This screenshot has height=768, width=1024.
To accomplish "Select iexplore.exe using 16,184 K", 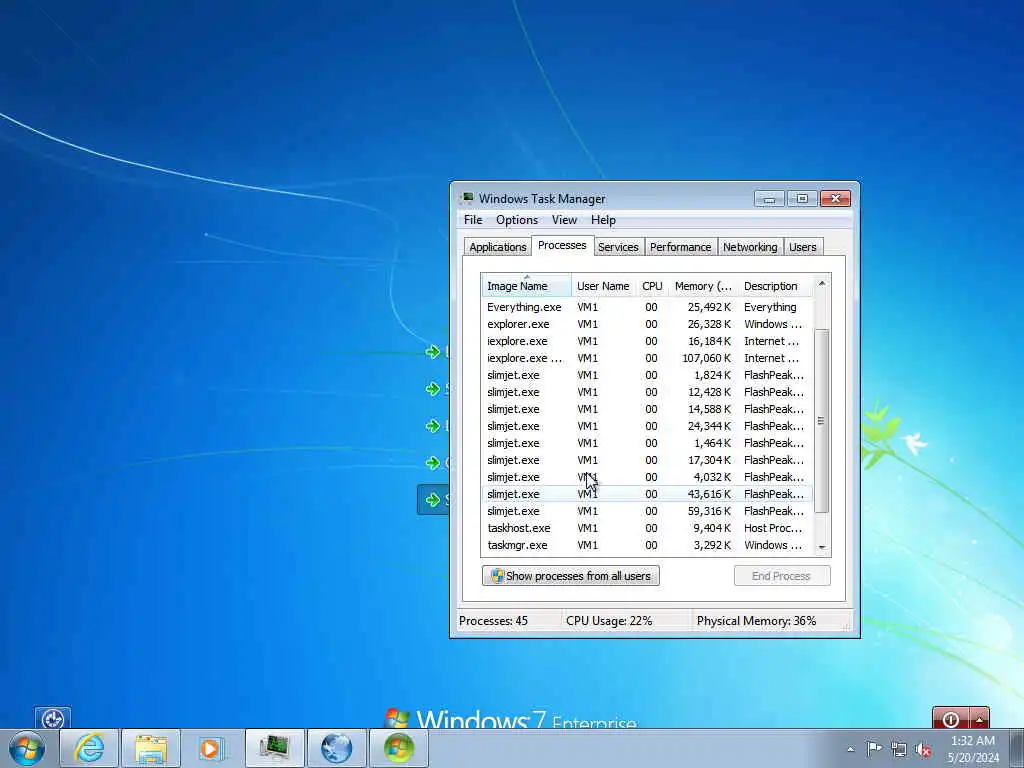I will (647, 341).
